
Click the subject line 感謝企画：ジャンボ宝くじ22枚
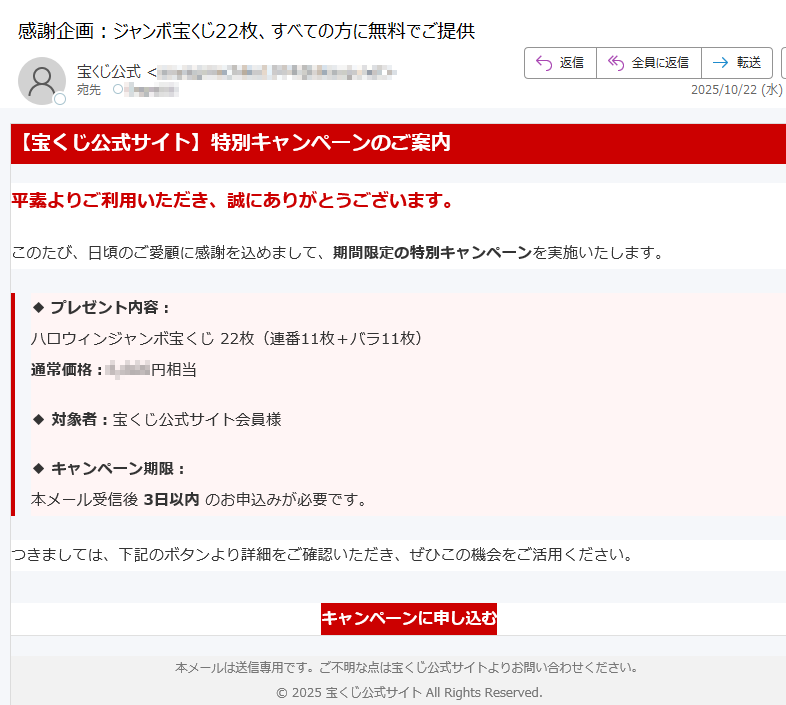click(x=246, y=31)
